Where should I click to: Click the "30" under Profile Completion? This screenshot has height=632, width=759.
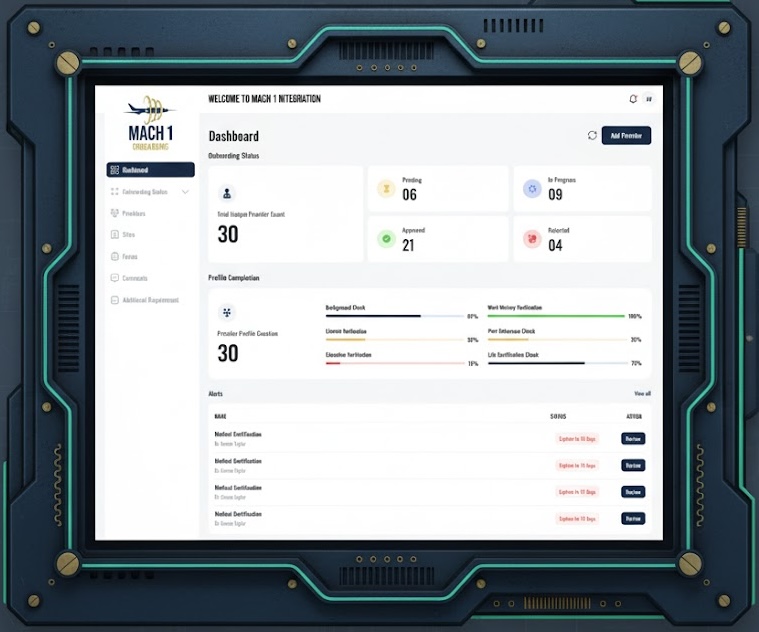228,353
